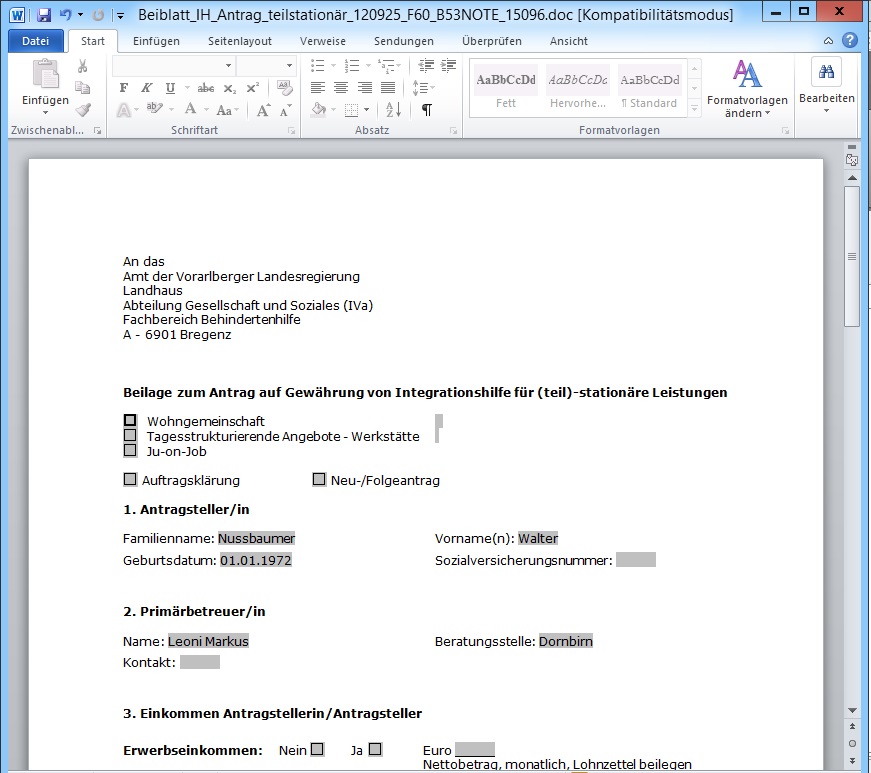The height and width of the screenshot is (773, 871).
Task: Clear formatting with the eraser icon
Action: pyautogui.click(x=285, y=88)
